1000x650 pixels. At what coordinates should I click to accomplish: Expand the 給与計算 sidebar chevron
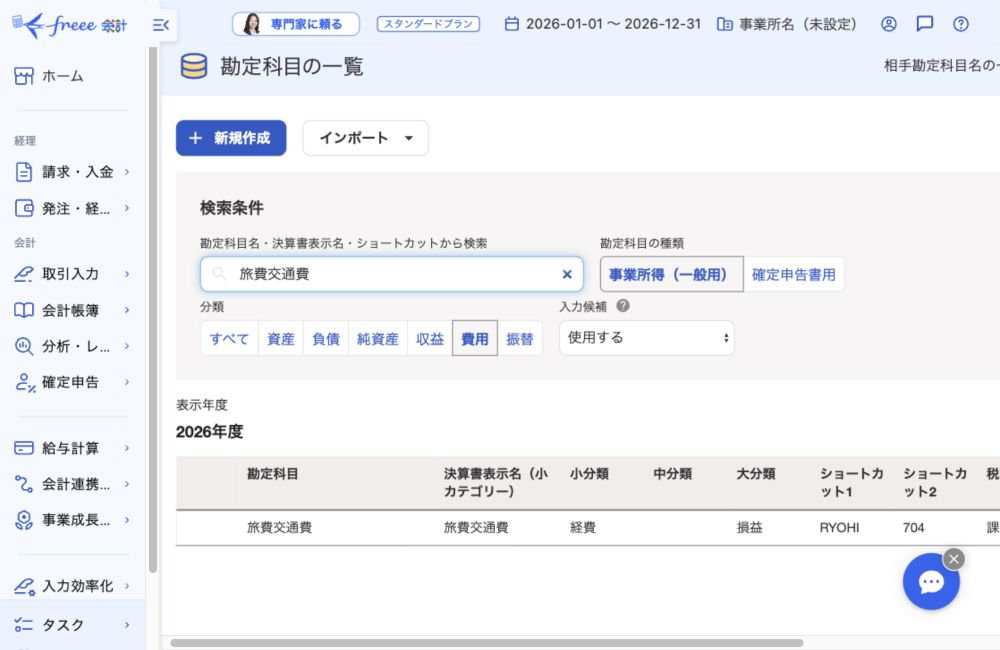click(x=127, y=448)
